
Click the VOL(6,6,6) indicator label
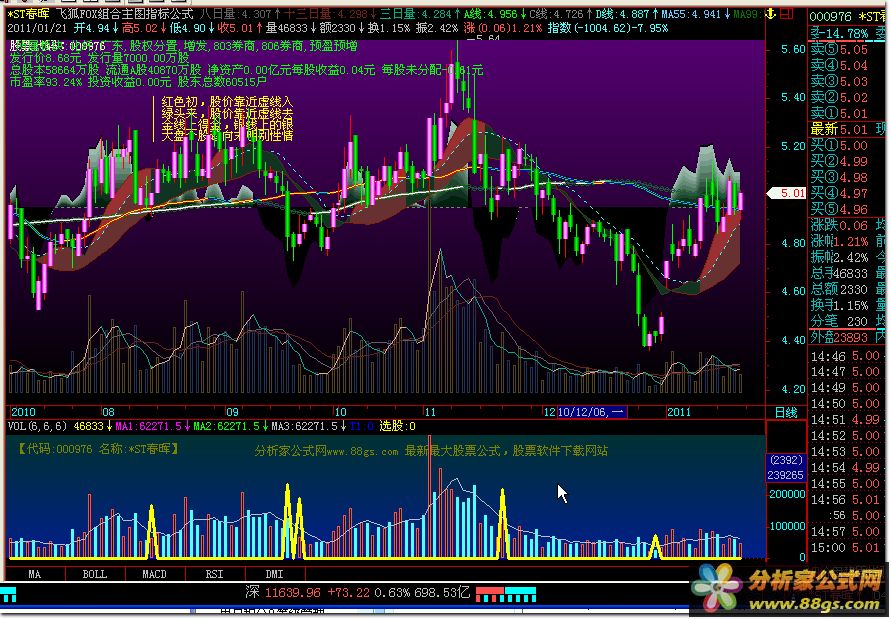pyautogui.click(x=37, y=426)
